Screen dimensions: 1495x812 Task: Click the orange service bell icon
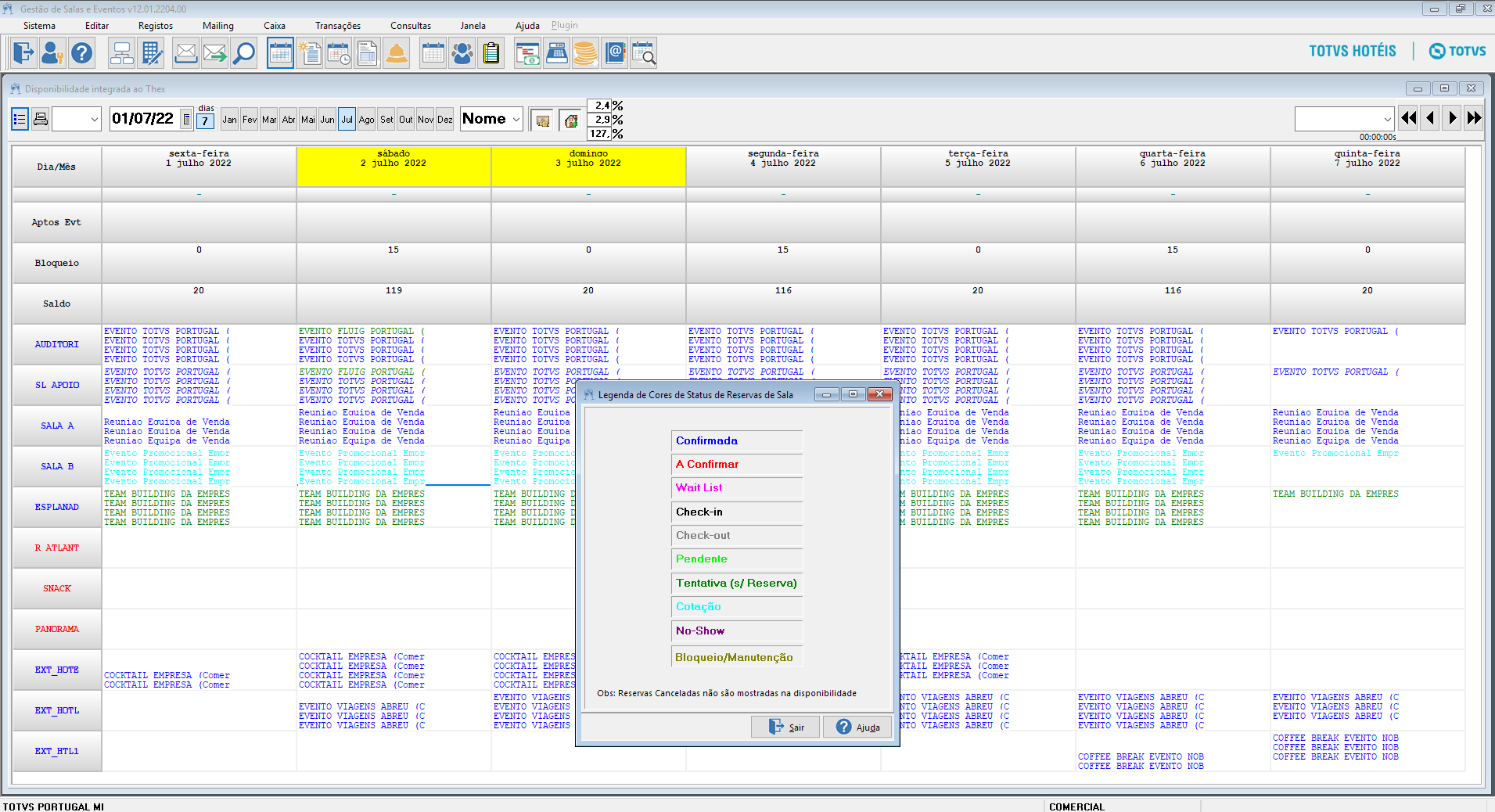pos(397,53)
